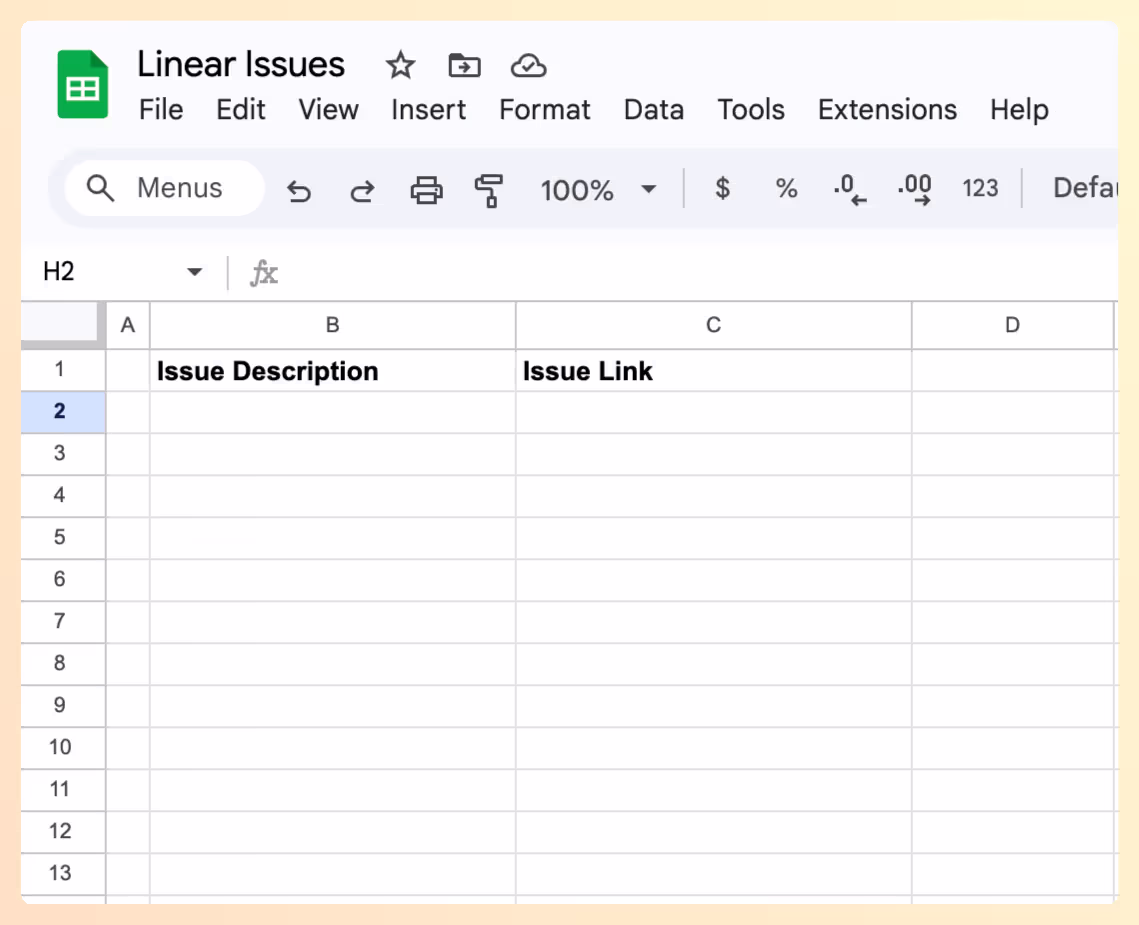This screenshot has width=1139, height=925.
Task: Activate the Paint format tool
Action: (x=489, y=190)
